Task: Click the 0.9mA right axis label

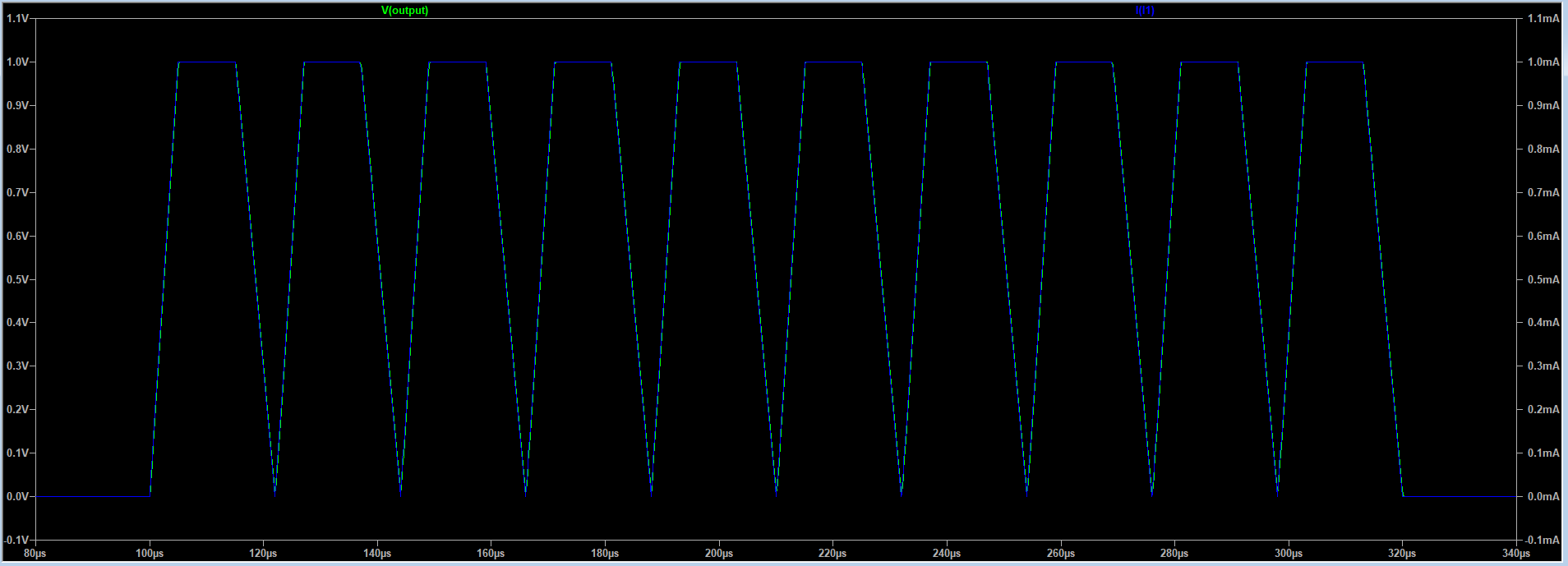Action: coord(1543,106)
